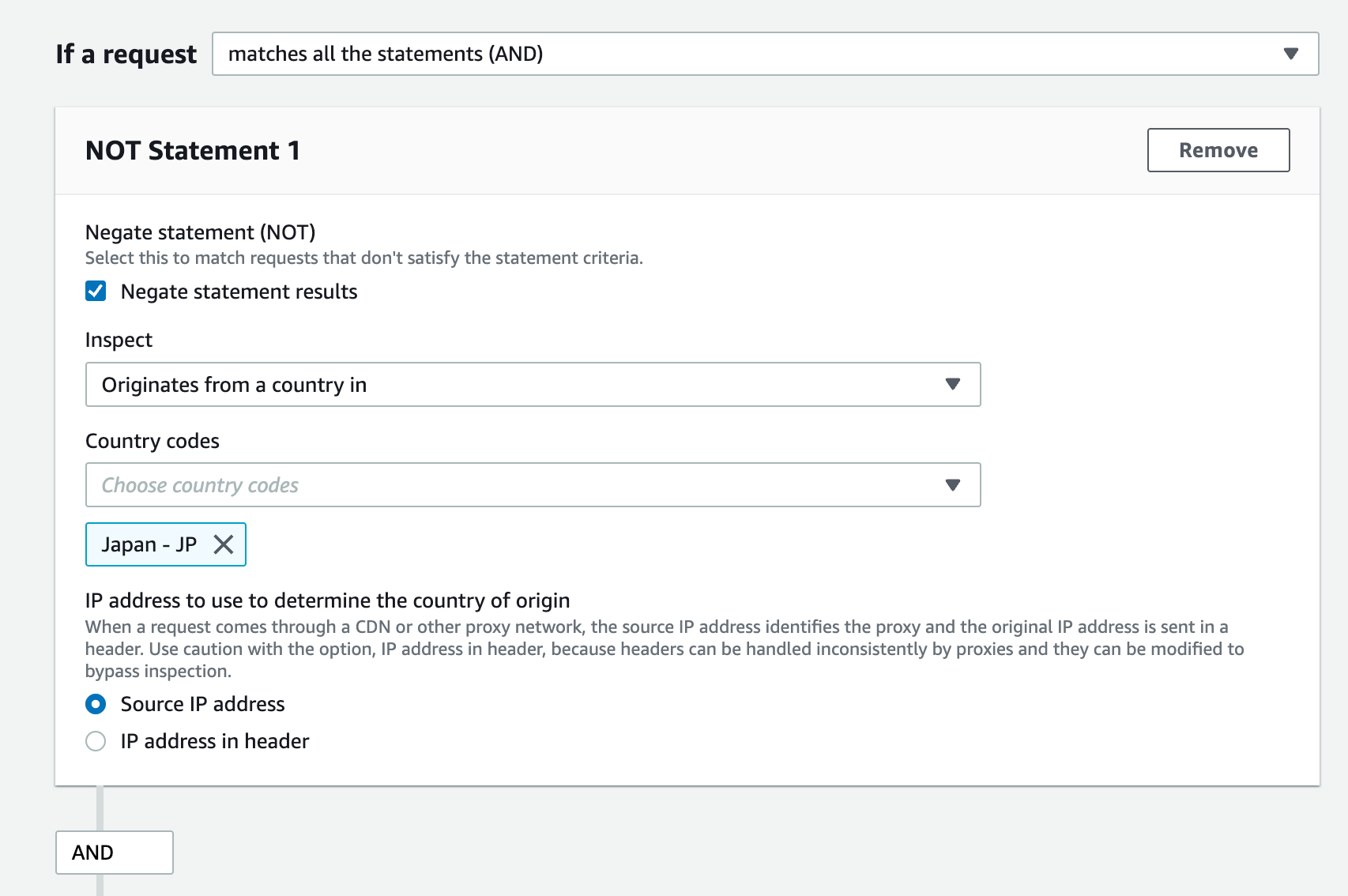Screen dimensions: 1348x896
Task: Click the 'Japan - JP' tag text
Action: pos(149,544)
